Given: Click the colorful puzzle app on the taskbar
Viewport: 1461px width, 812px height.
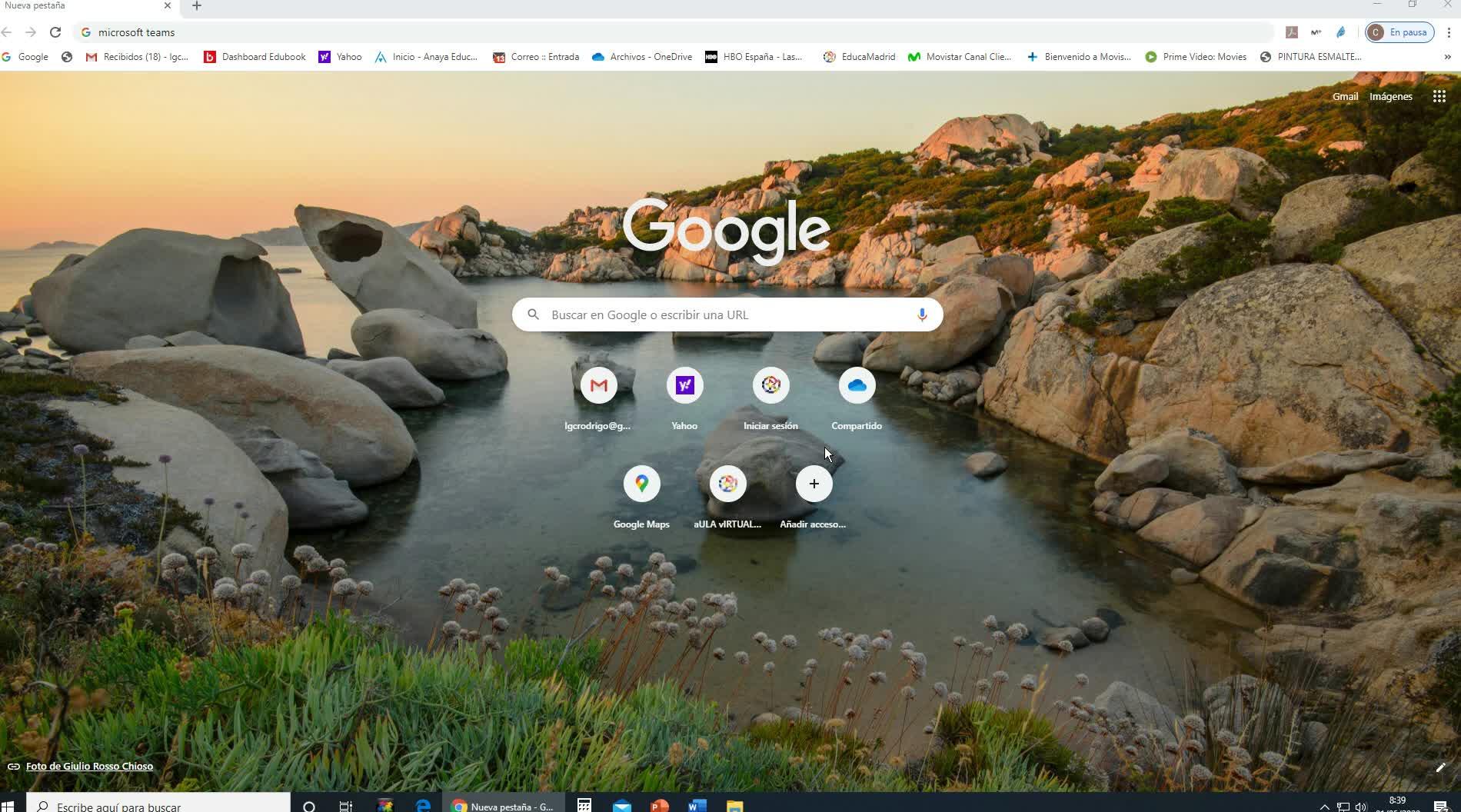Looking at the screenshot, I should point(385,806).
